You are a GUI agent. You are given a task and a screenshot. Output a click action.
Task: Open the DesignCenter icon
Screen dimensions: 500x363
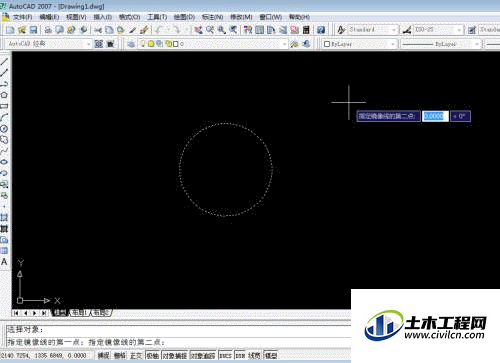(x=259, y=30)
